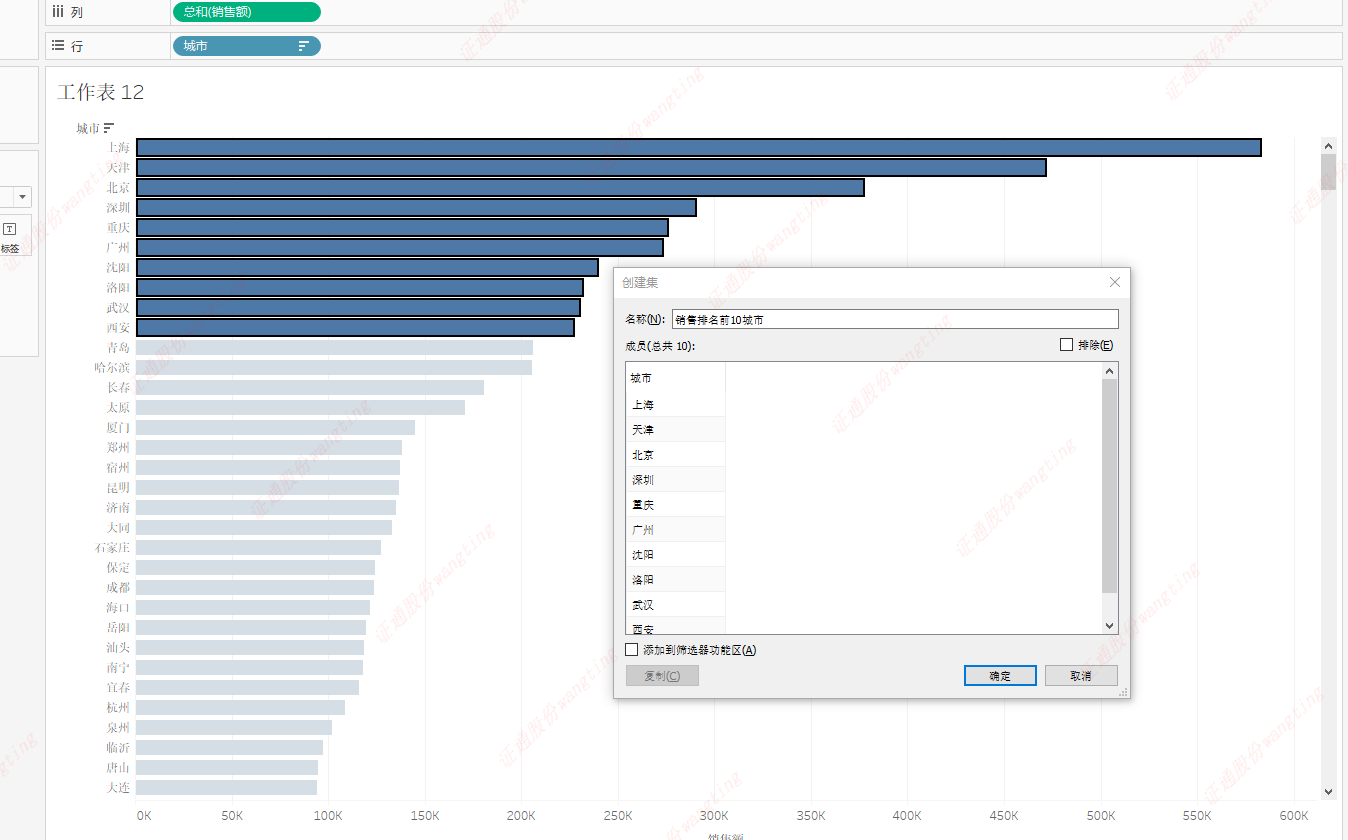Click the 厦门 bar in the chart
Image resolution: width=1348 pixels, height=840 pixels.
275,427
